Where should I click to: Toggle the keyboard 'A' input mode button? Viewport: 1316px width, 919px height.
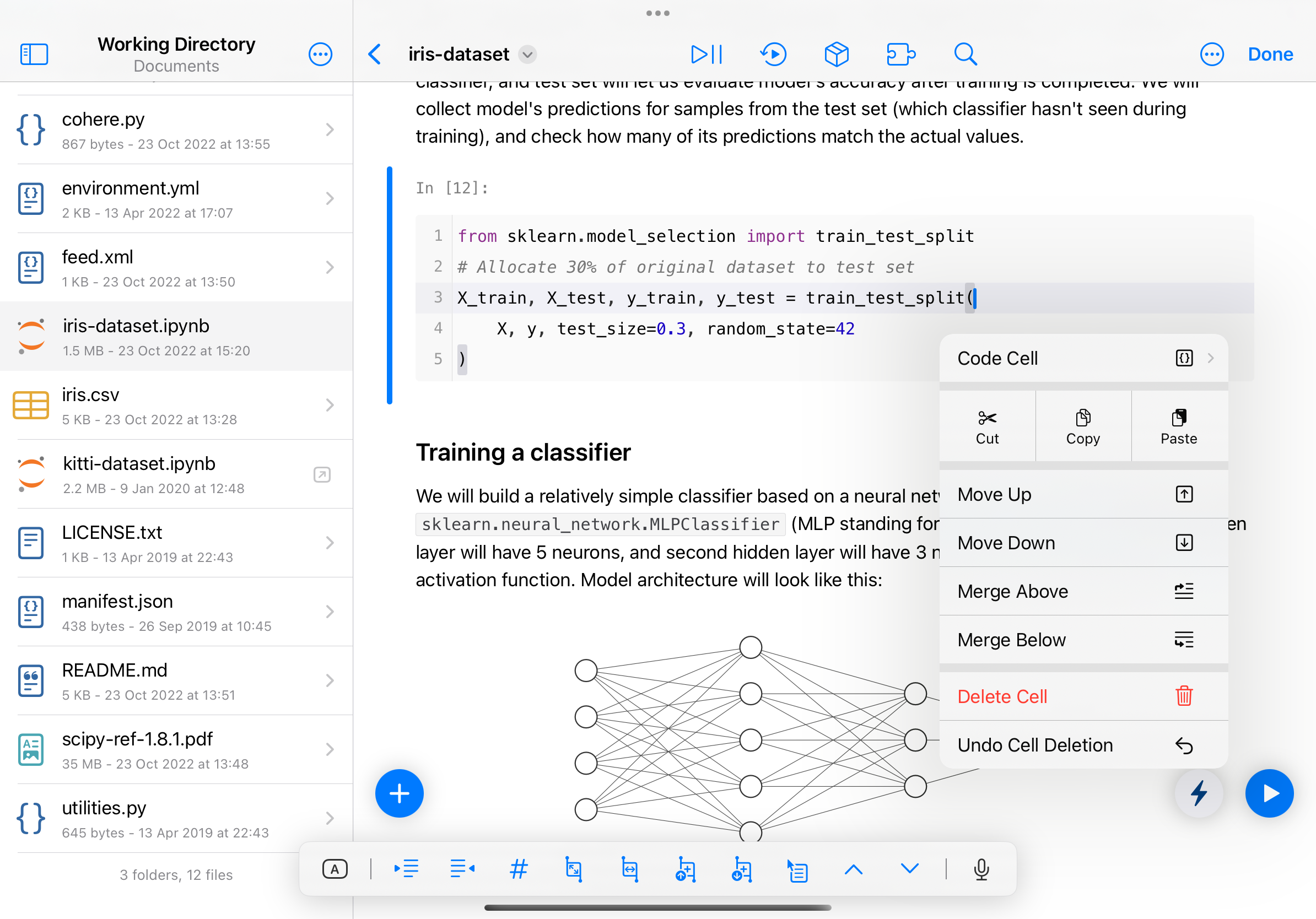(x=335, y=869)
